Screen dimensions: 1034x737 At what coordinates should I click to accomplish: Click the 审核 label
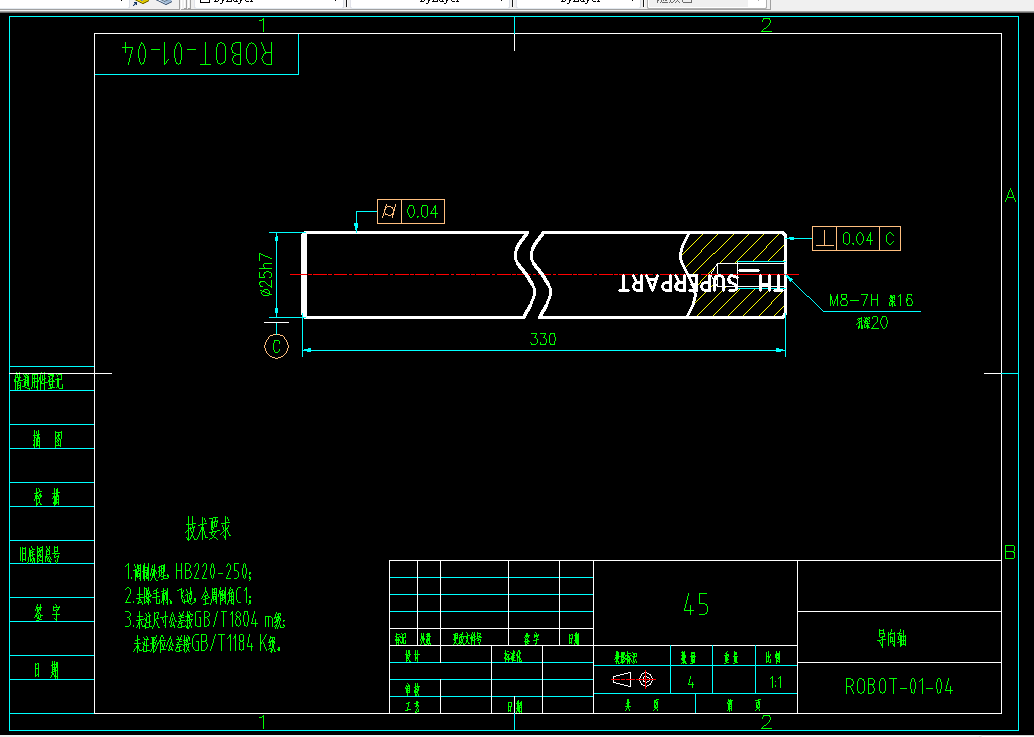point(412,690)
